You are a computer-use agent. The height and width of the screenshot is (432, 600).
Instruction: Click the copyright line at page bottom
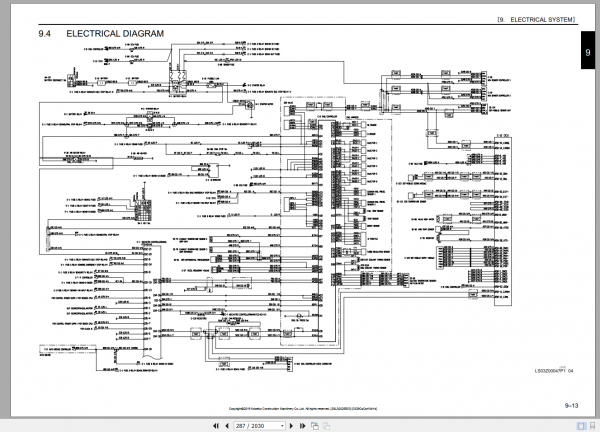point(303,409)
